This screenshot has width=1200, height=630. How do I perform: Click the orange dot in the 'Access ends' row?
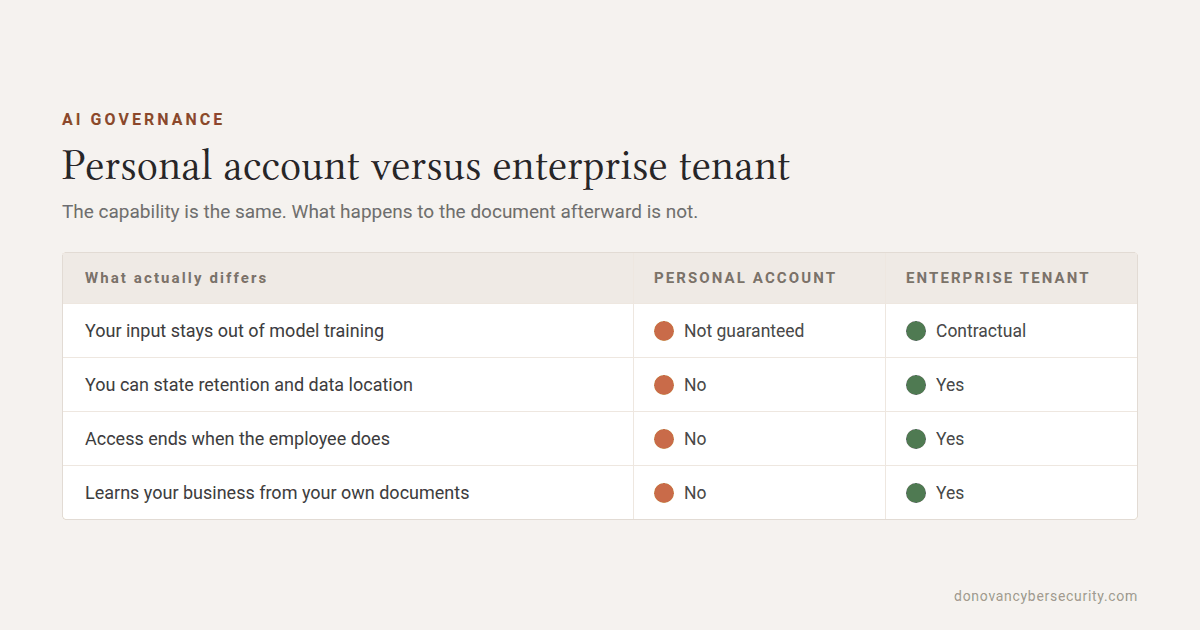664,439
